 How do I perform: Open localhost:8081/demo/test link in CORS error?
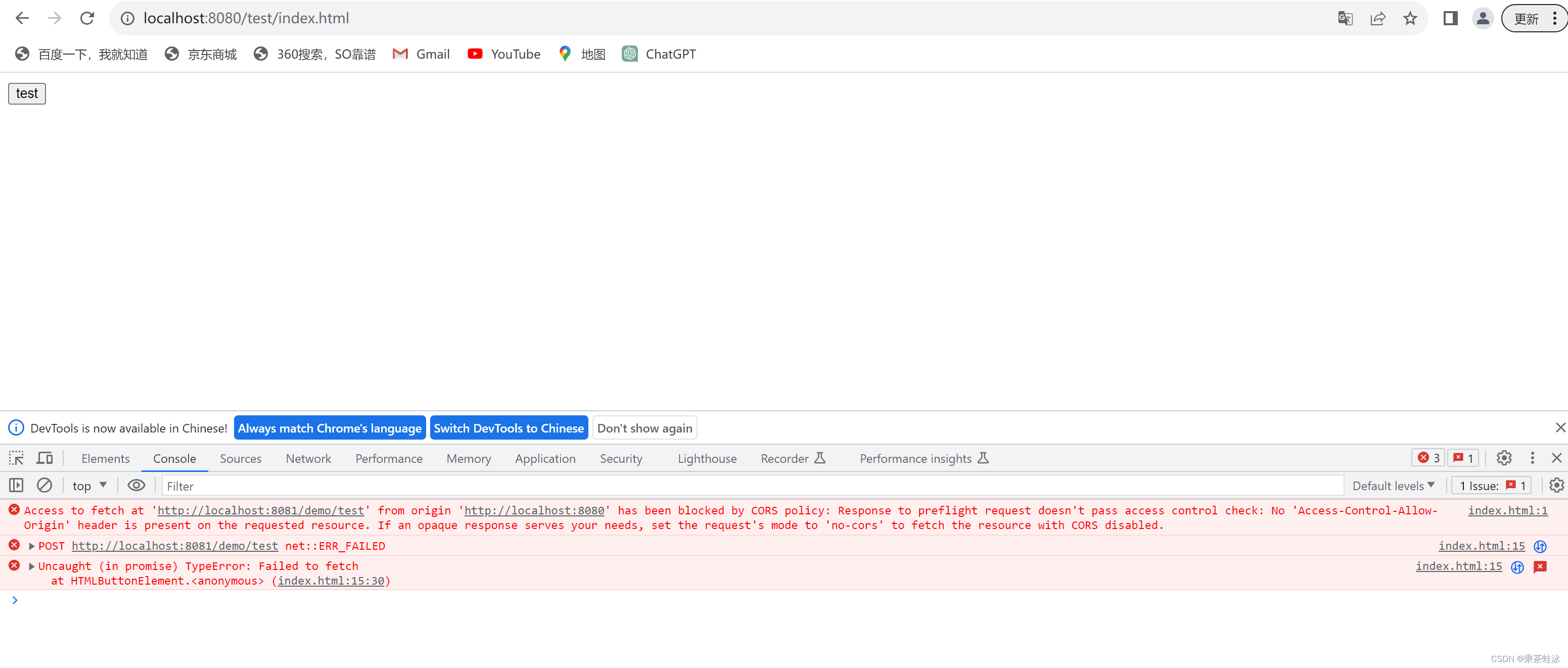[260, 510]
